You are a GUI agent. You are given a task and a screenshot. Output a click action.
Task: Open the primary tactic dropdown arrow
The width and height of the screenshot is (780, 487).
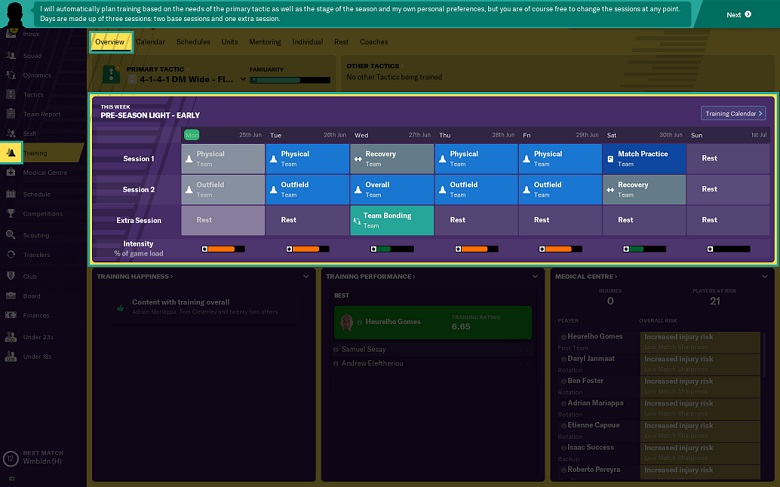(x=243, y=79)
